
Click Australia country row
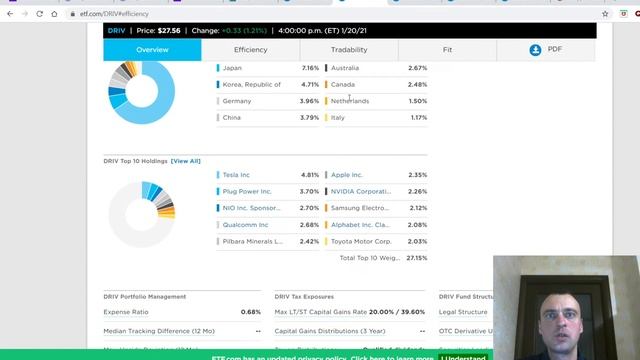(x=376, y=68)
